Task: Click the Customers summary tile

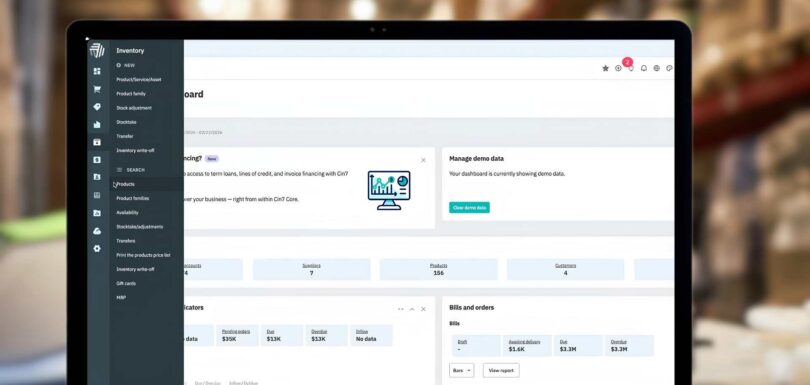Action: pos(565,269)
